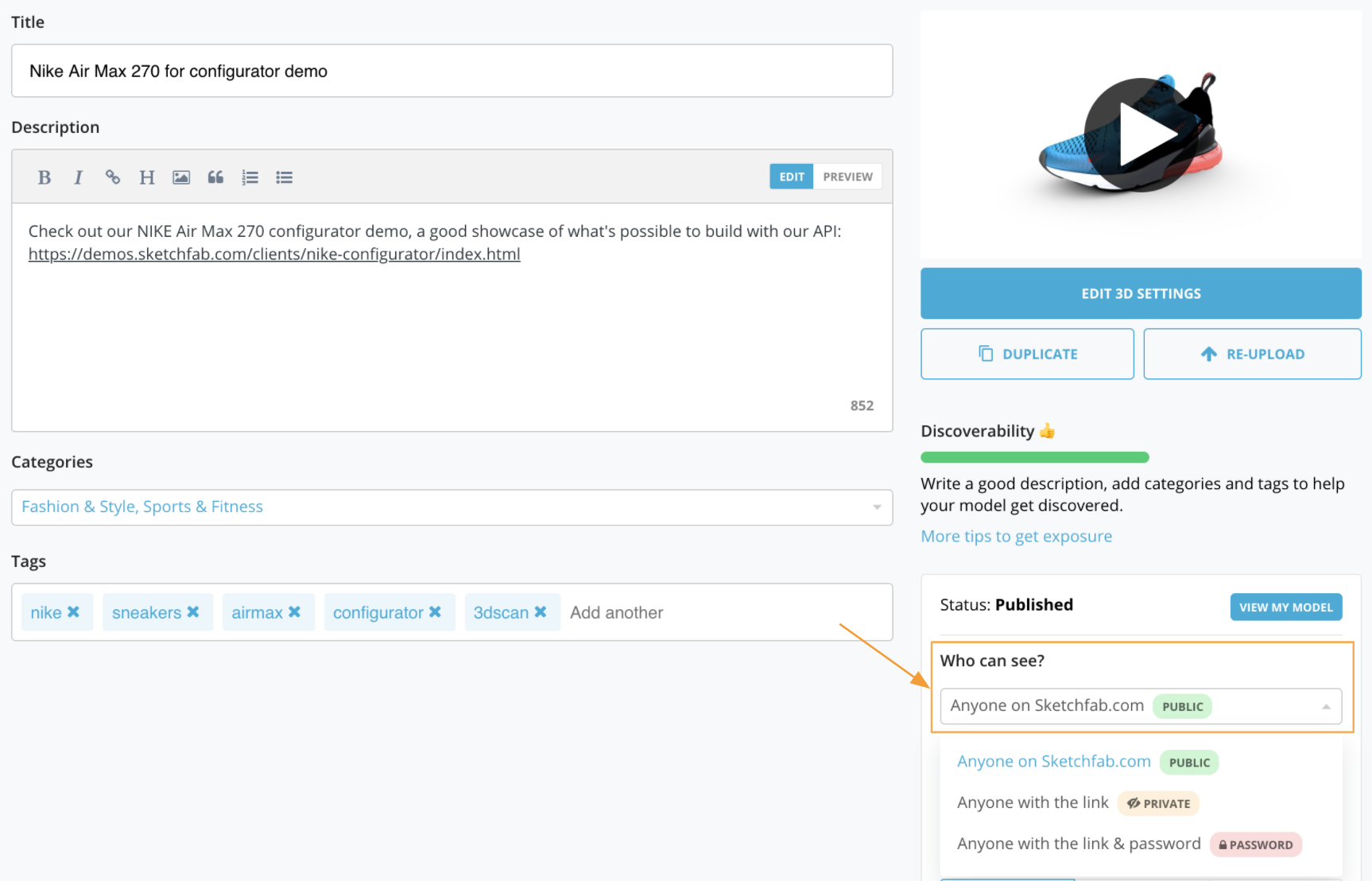Create a numbered list
1372x881 pixels.
[250, 177]
